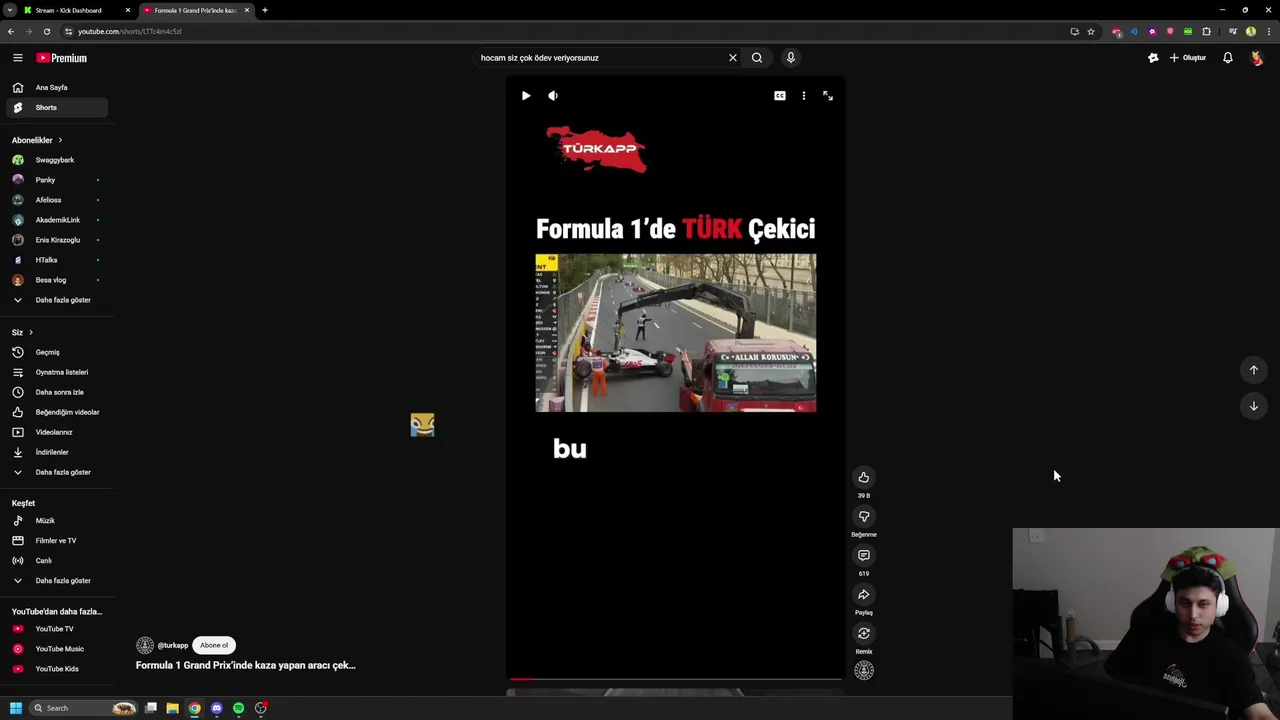1280x720 pixels.
Task: Mute the Shorts volume speaker icon
Action: pyautogui.click(x=553, y=96)
